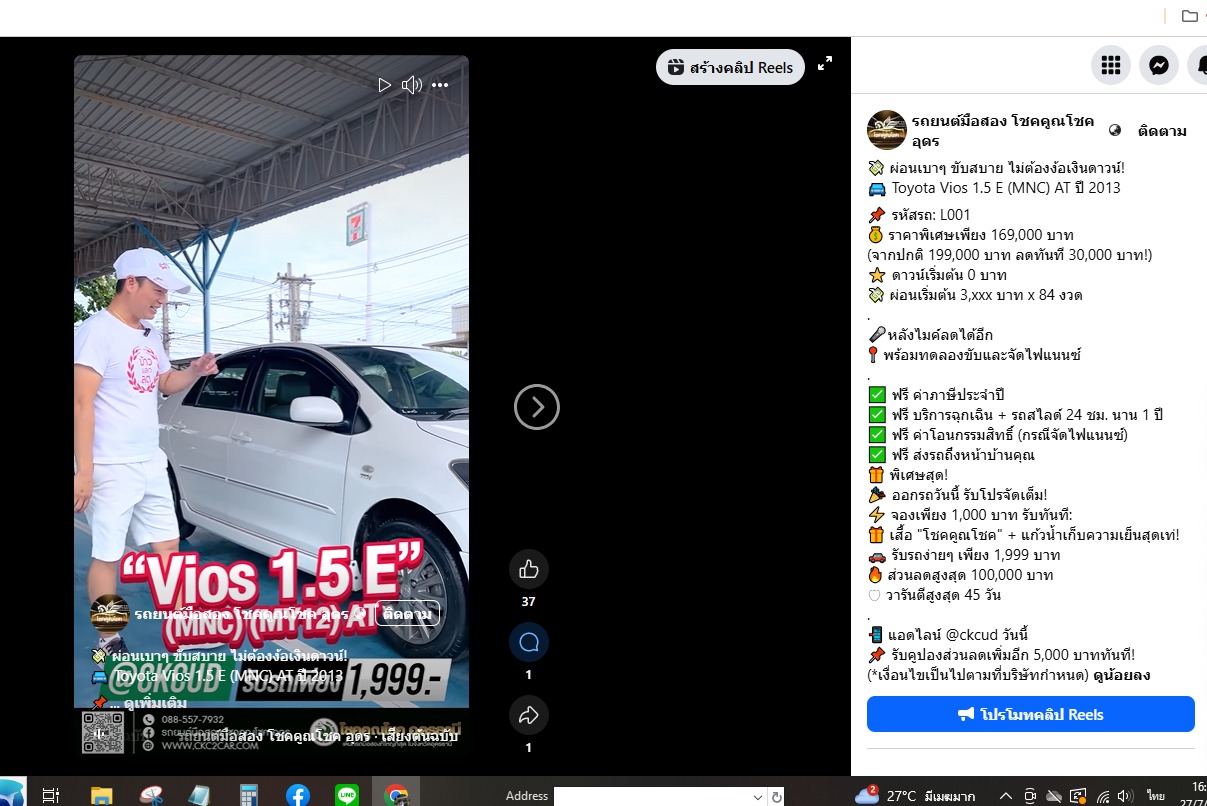This screenshot has width=1207, height=806.
Task: Click the Address bar refresh icon
Action: 776,797
